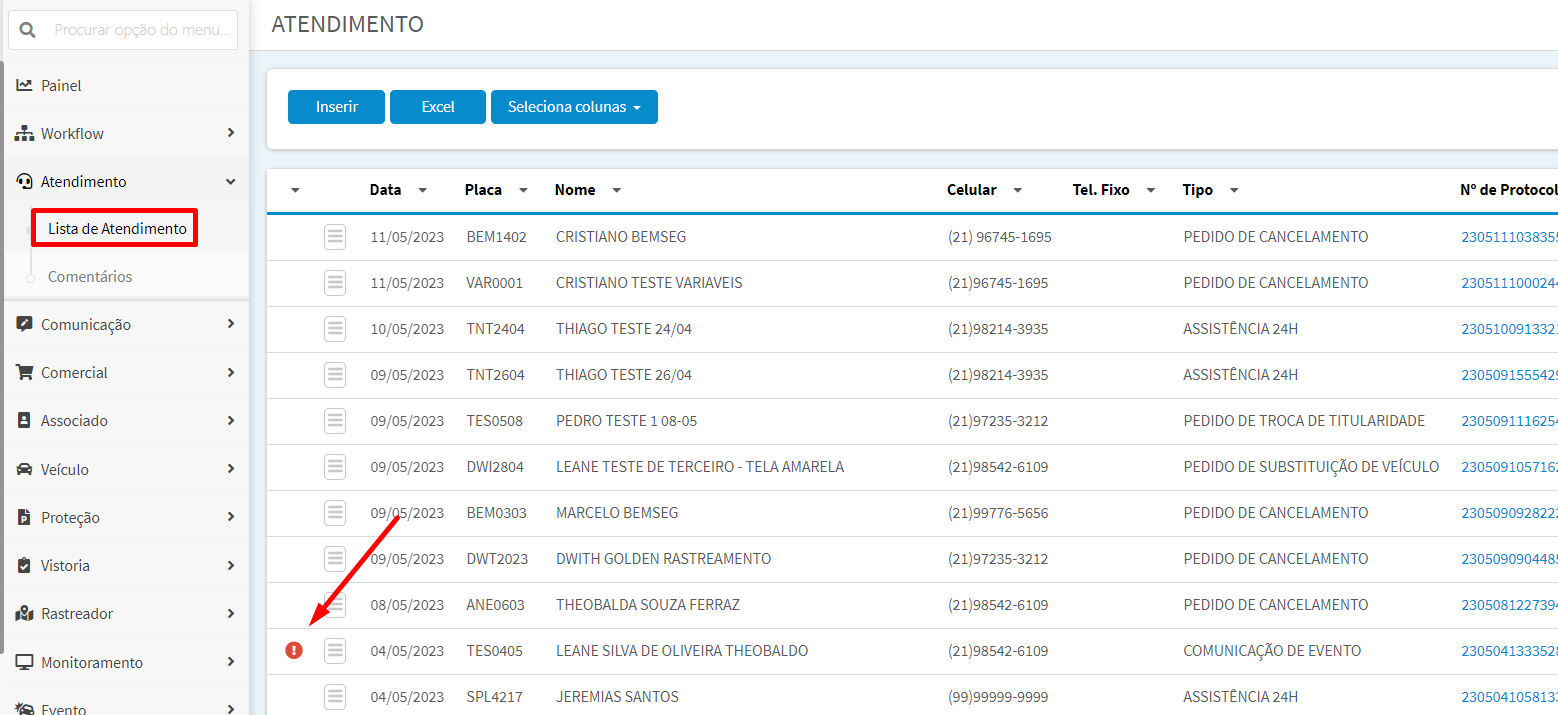Open the row menu icon for BEM0303
The width and height of the screenshot is (1558, 715).
[335, 513]
